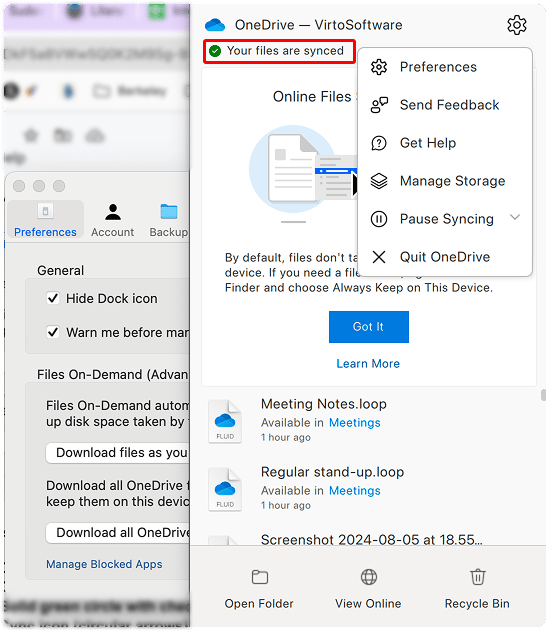546x631 pixels.
Task: Click the Send Feedback people icon
Action: [x=379, y=105]
